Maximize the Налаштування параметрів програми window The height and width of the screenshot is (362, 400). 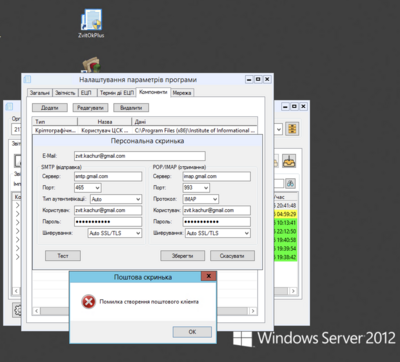(x=258, y=79)
